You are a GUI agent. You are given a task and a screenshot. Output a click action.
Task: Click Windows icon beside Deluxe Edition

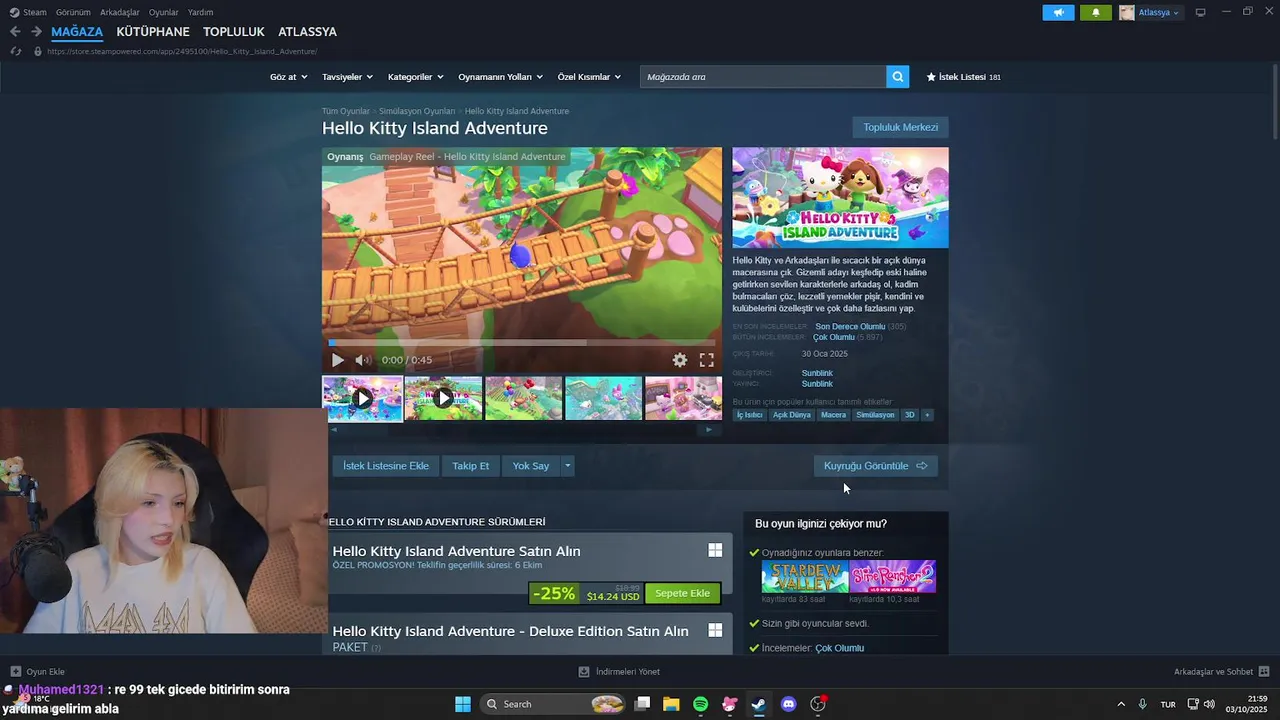(715, 630)
